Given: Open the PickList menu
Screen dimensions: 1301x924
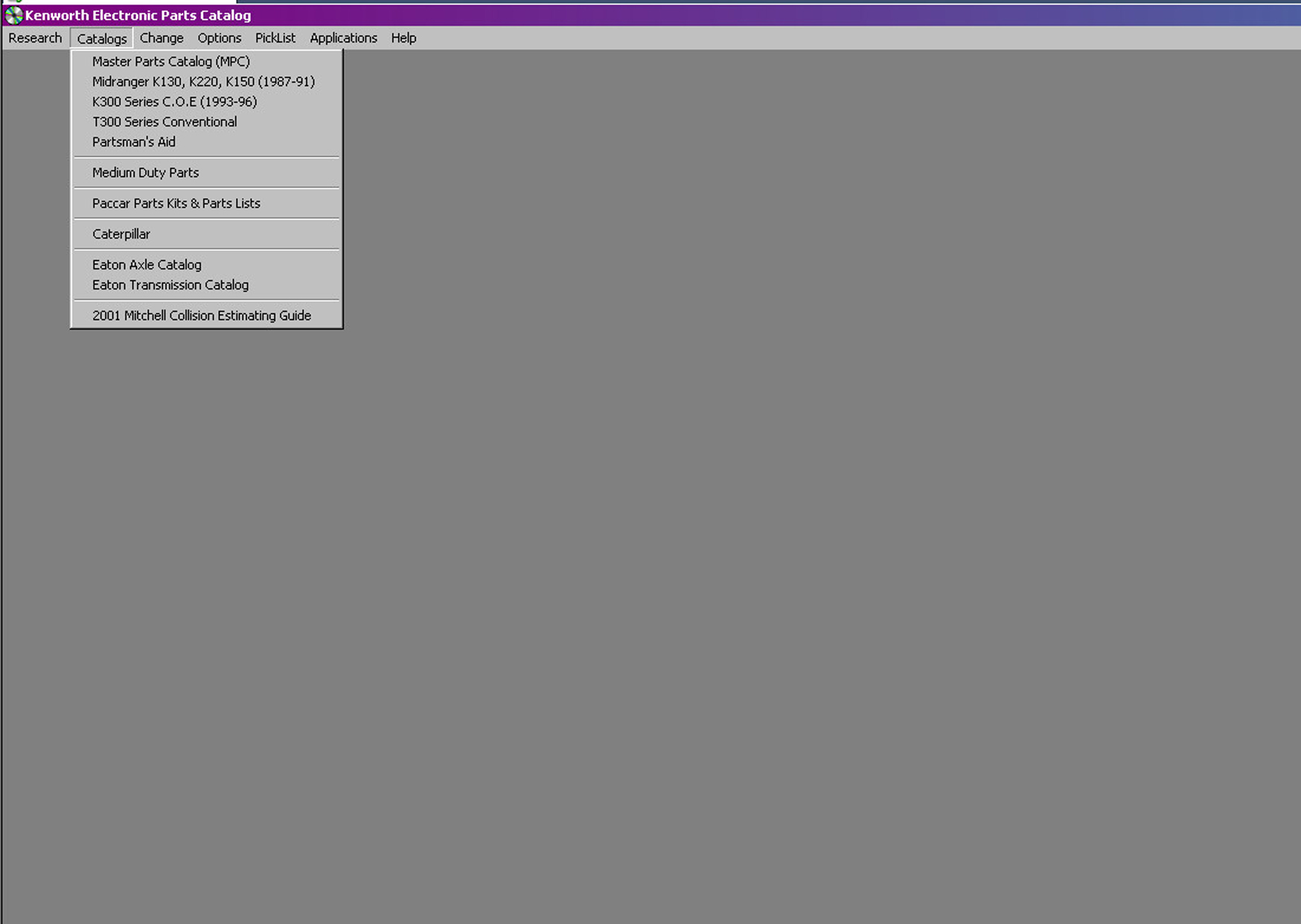Looking at the screenshot, I should [275, 38].
